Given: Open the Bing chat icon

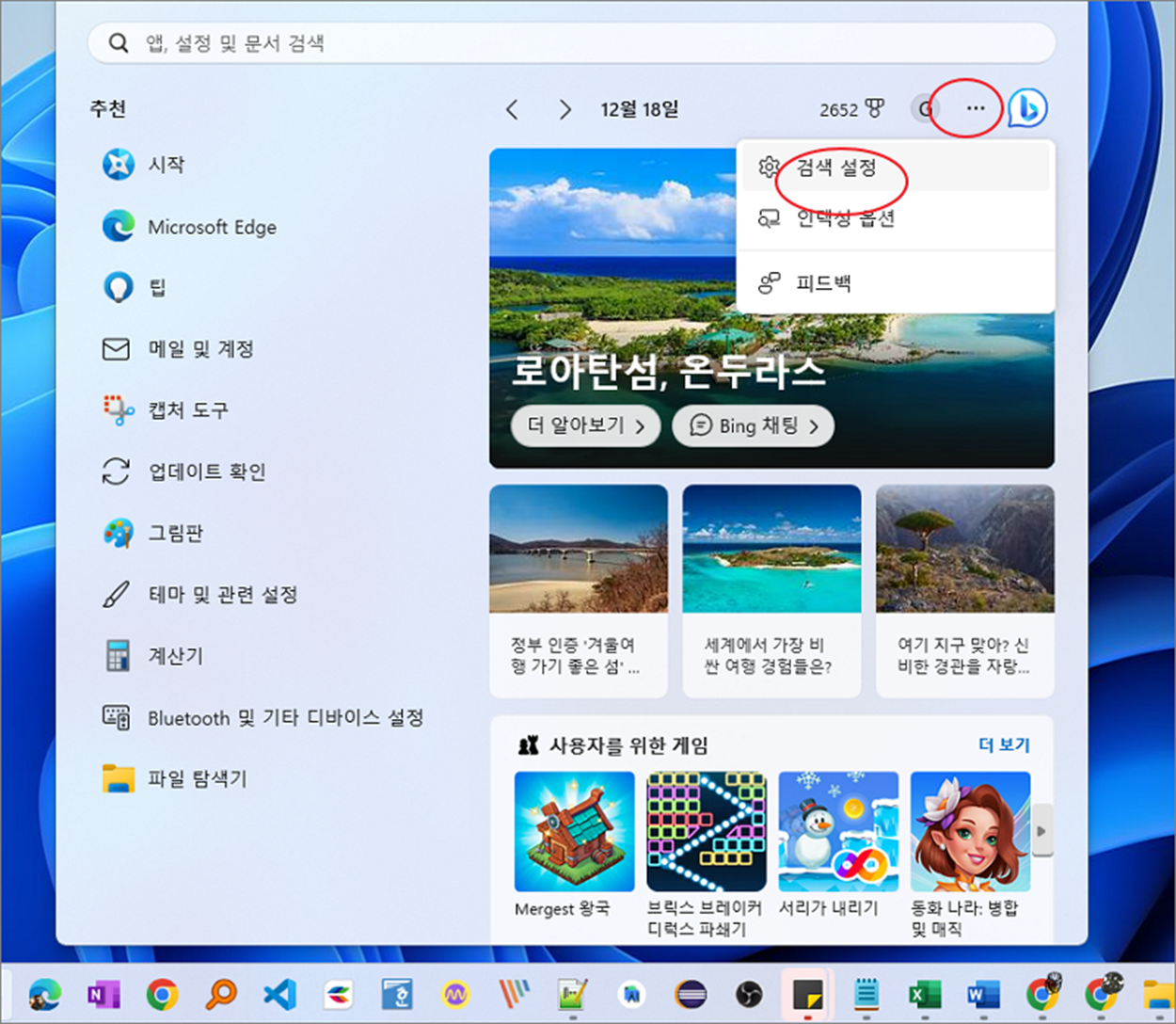Looking at the screenshot, I should click(1027, 109).
